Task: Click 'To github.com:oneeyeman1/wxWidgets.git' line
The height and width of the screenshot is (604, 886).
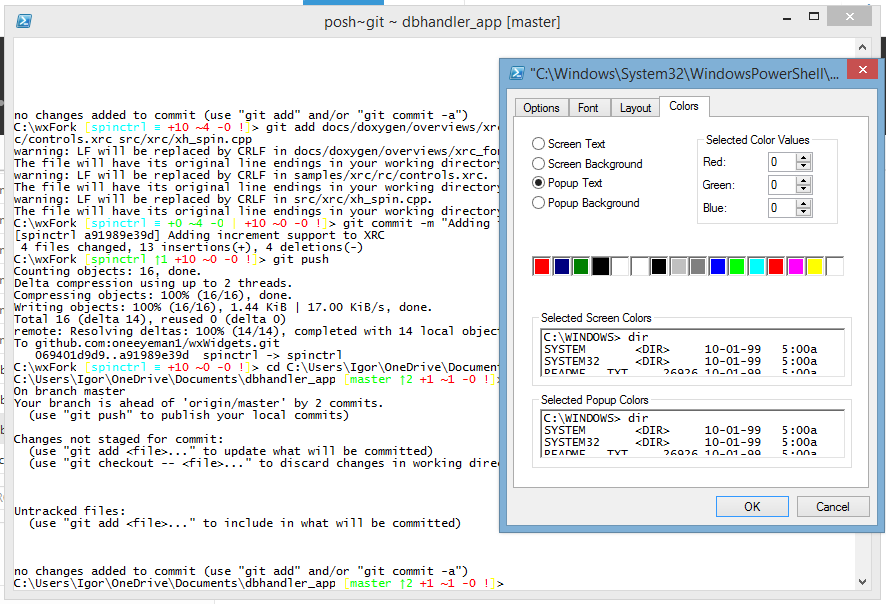Action: pos(146,343)
